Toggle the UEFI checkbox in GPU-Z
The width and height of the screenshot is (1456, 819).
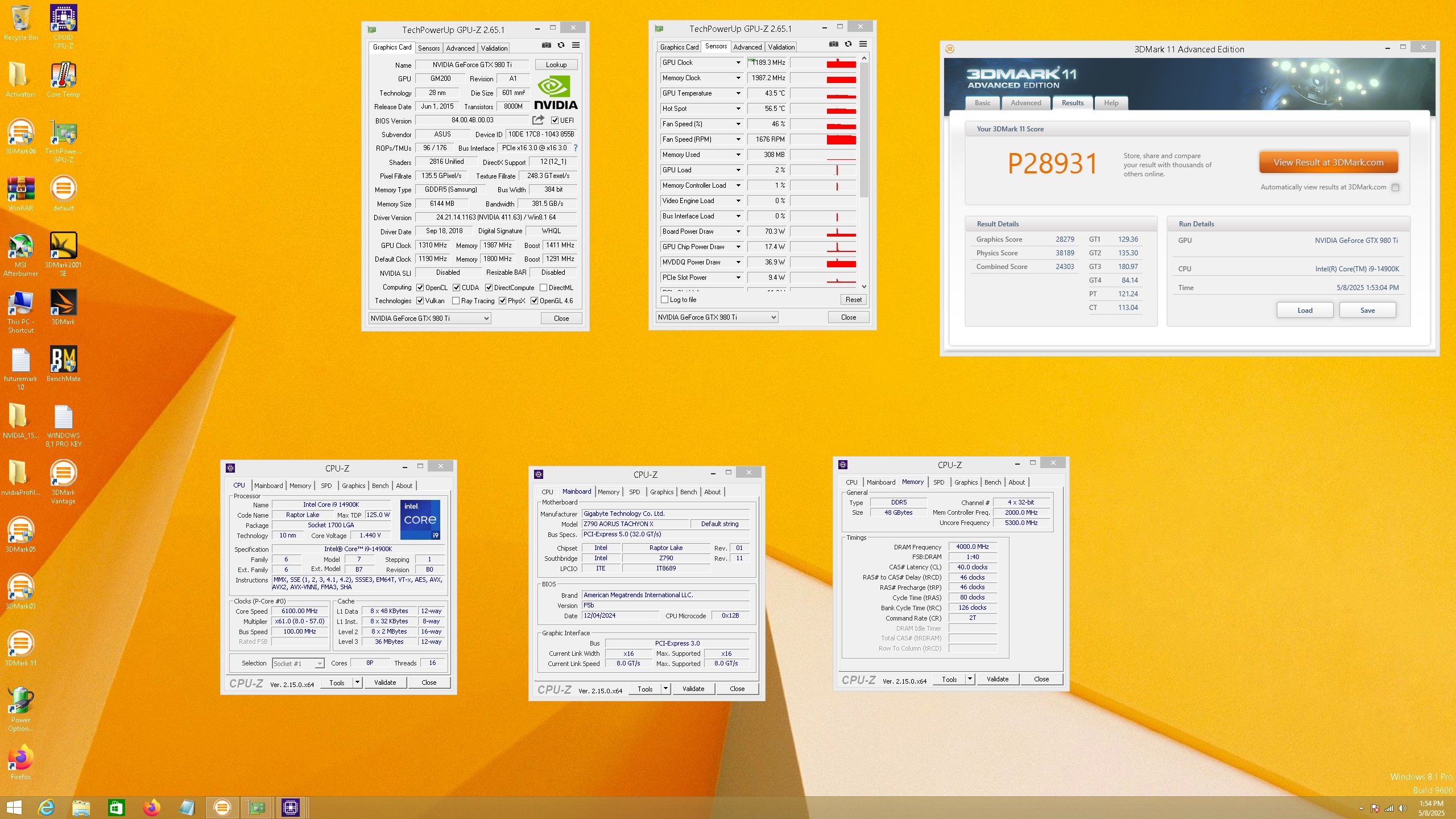[x=555, y=120]
